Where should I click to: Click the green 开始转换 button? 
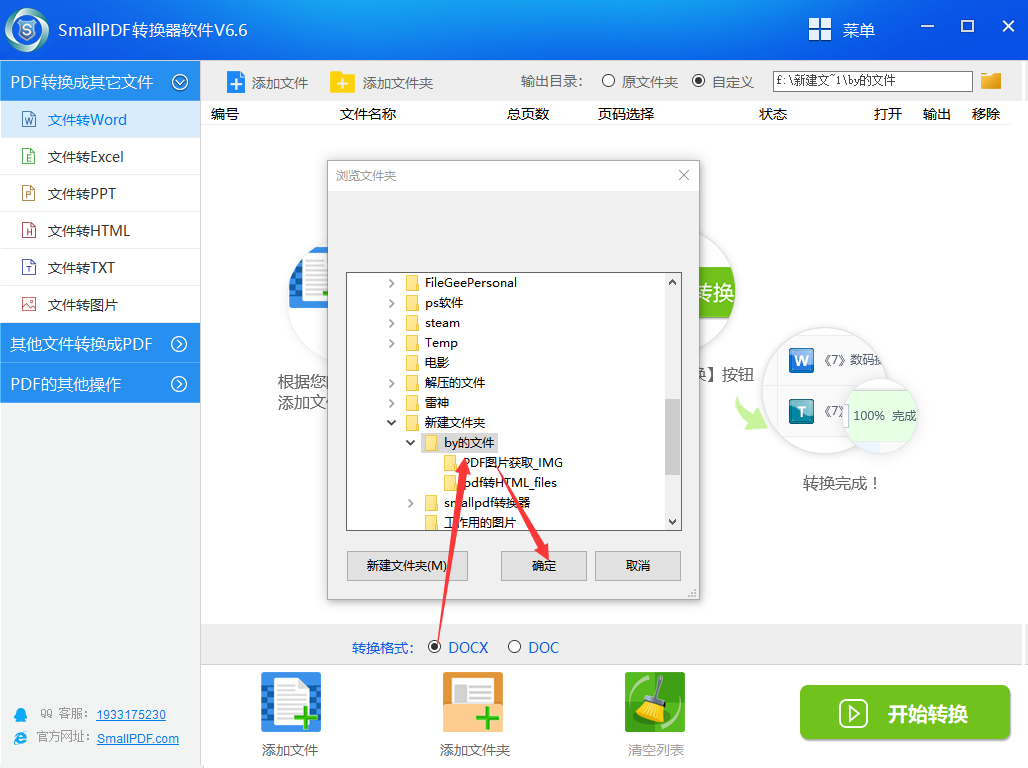(905, 713)
